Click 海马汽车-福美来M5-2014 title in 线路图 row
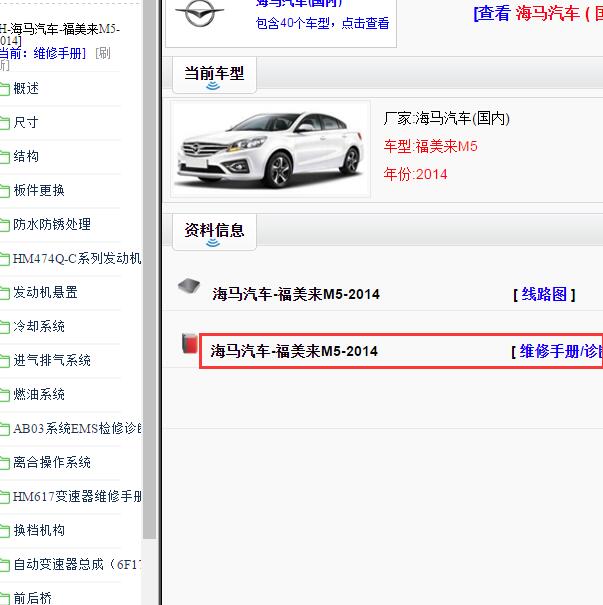This screenshot has height=605, width=603. [296, 294]
